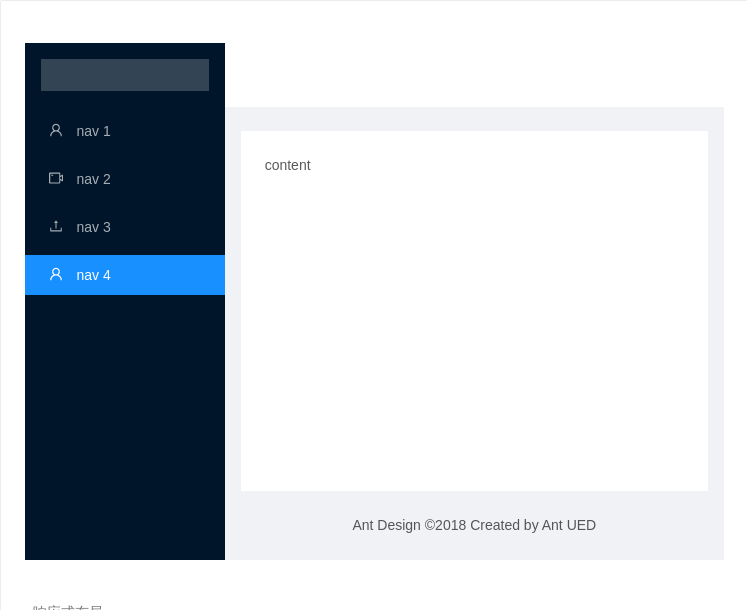Go to the nav 3 menu item
The image size is (747, 610).
coord(125,227)
